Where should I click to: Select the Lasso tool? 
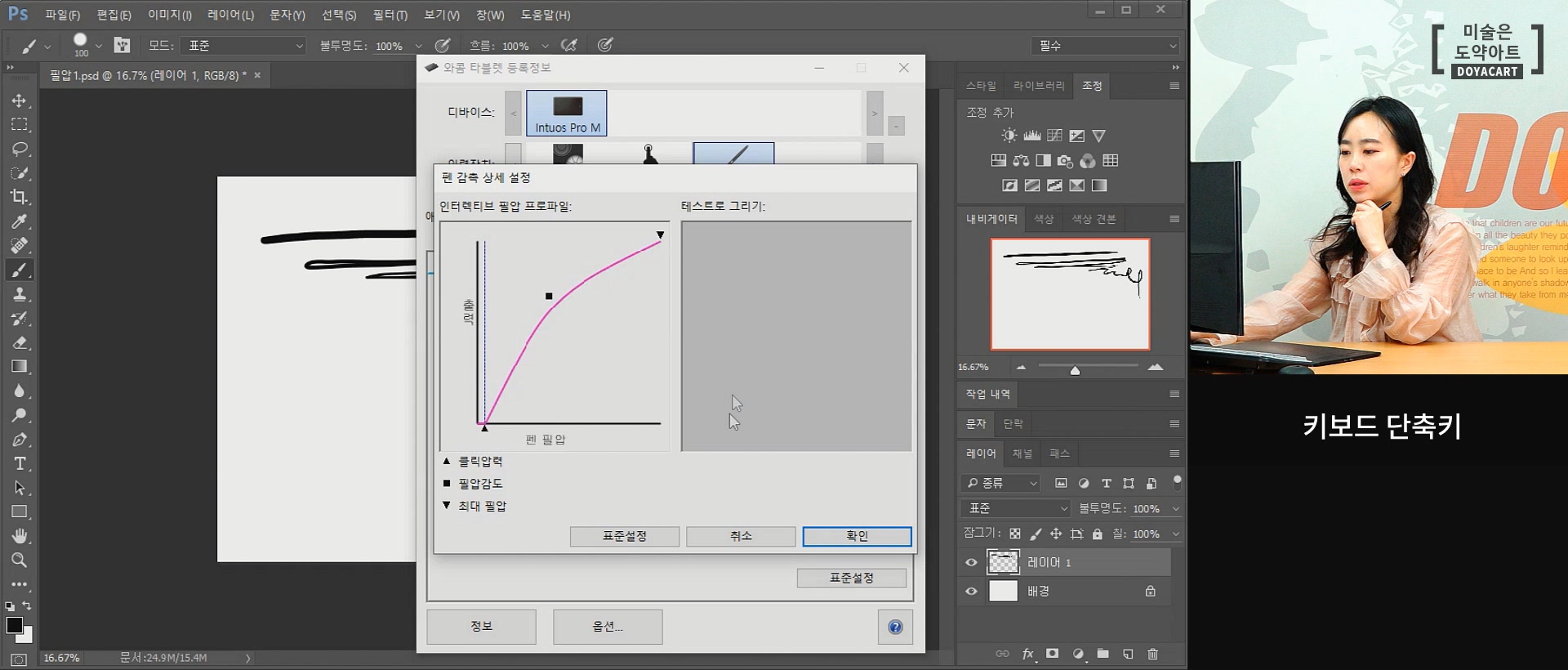(x=19, y=149)
